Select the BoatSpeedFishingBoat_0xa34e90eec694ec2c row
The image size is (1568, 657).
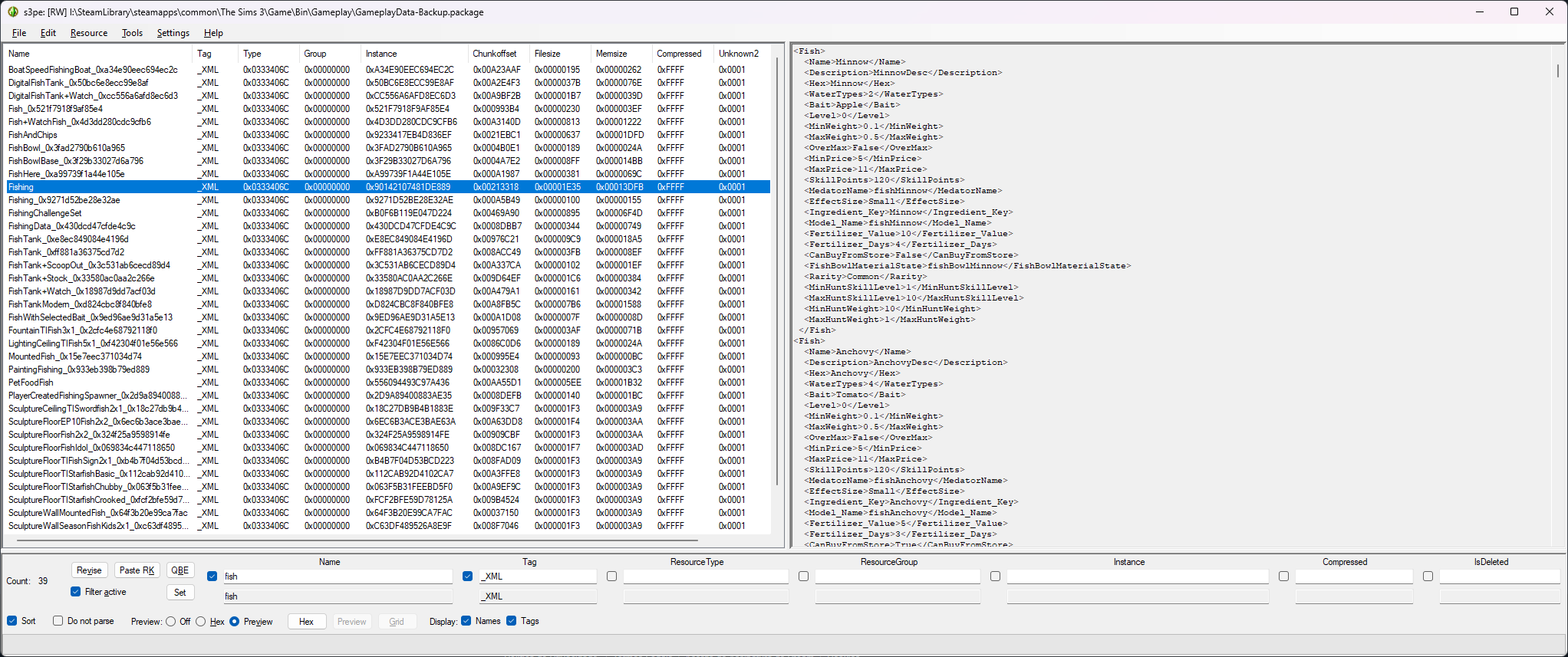coord(387,70)
